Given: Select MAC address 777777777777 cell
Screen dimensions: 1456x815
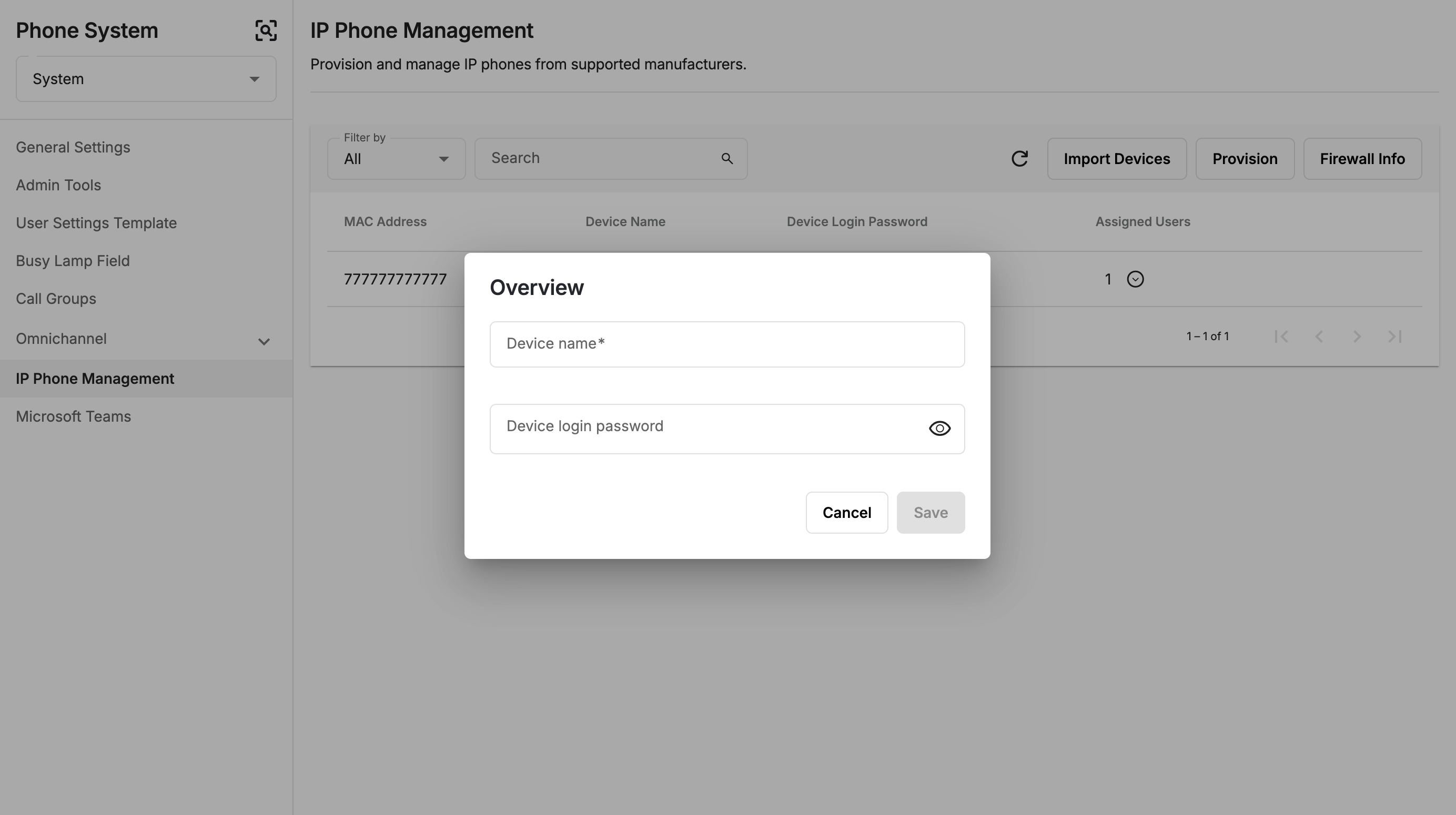Looking at the screenshot, I should [396, 279].
